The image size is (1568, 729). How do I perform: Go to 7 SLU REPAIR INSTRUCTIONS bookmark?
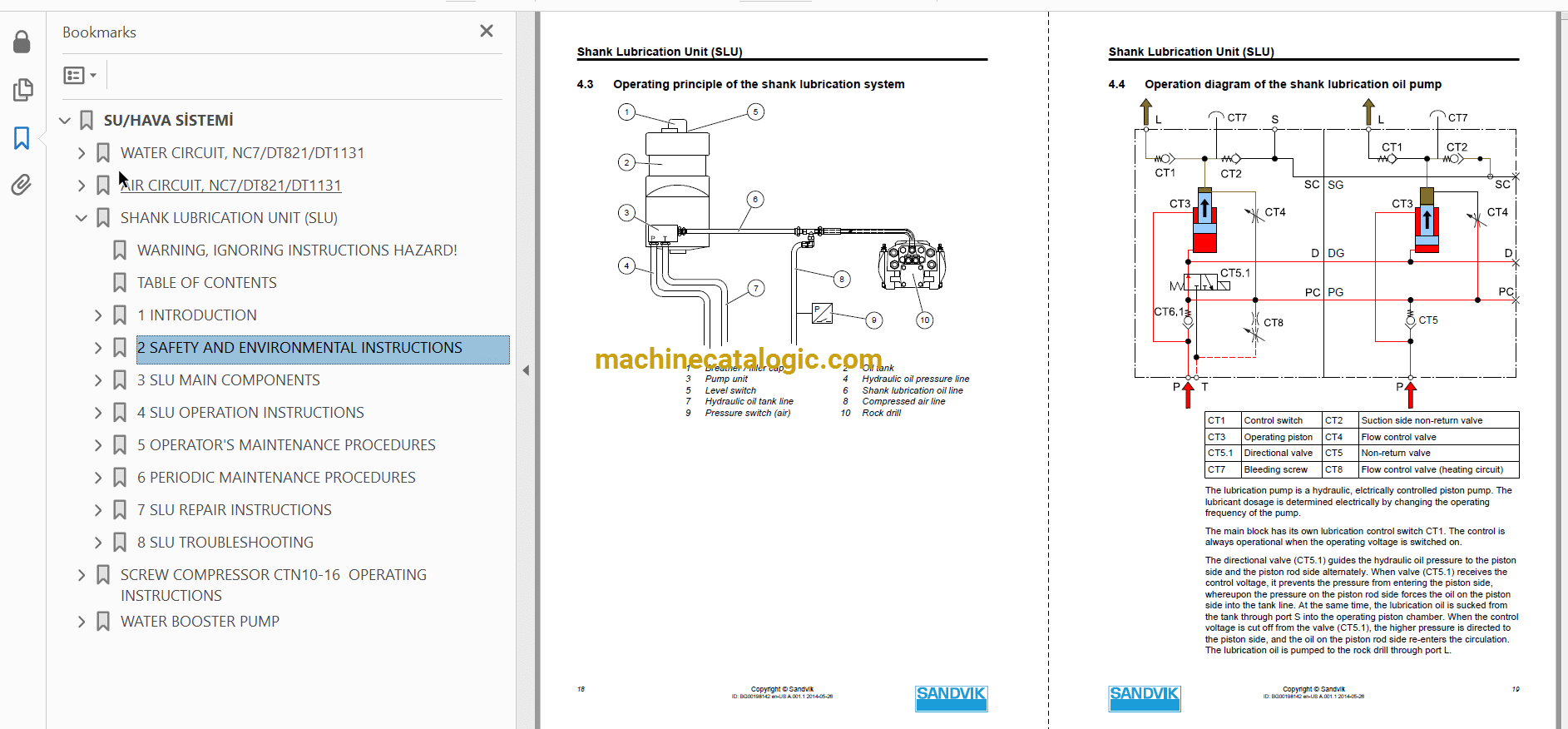tap(235, 510)
